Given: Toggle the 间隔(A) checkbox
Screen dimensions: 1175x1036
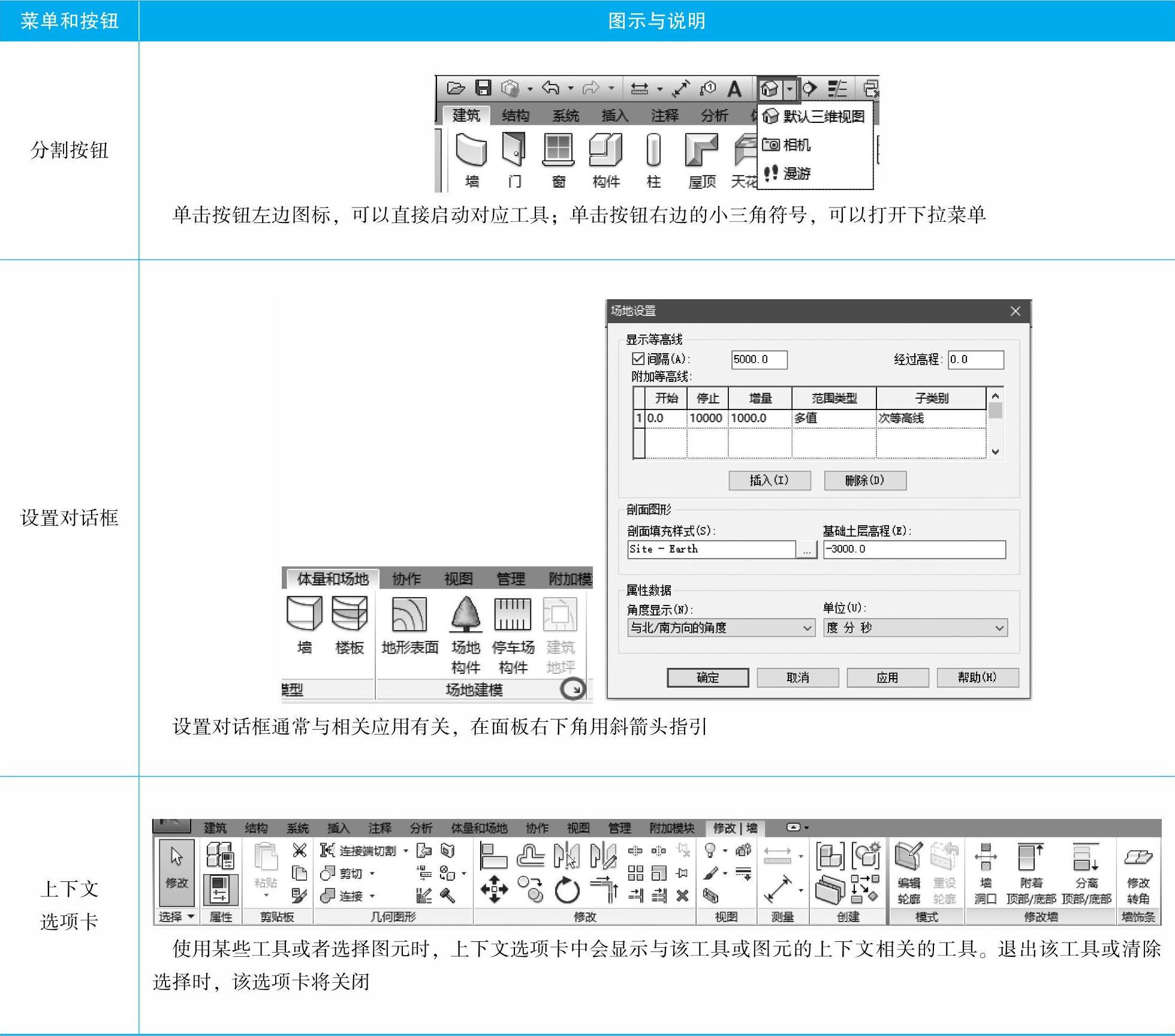Looking at the screenshot, I should 638,359.
